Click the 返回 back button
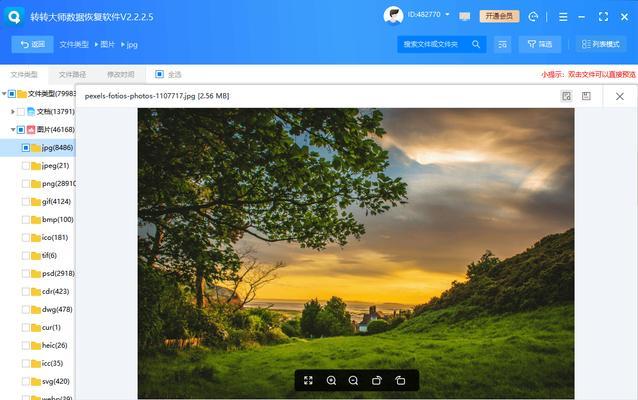Screen dimensions: 638x400 [x=33, y=44]
